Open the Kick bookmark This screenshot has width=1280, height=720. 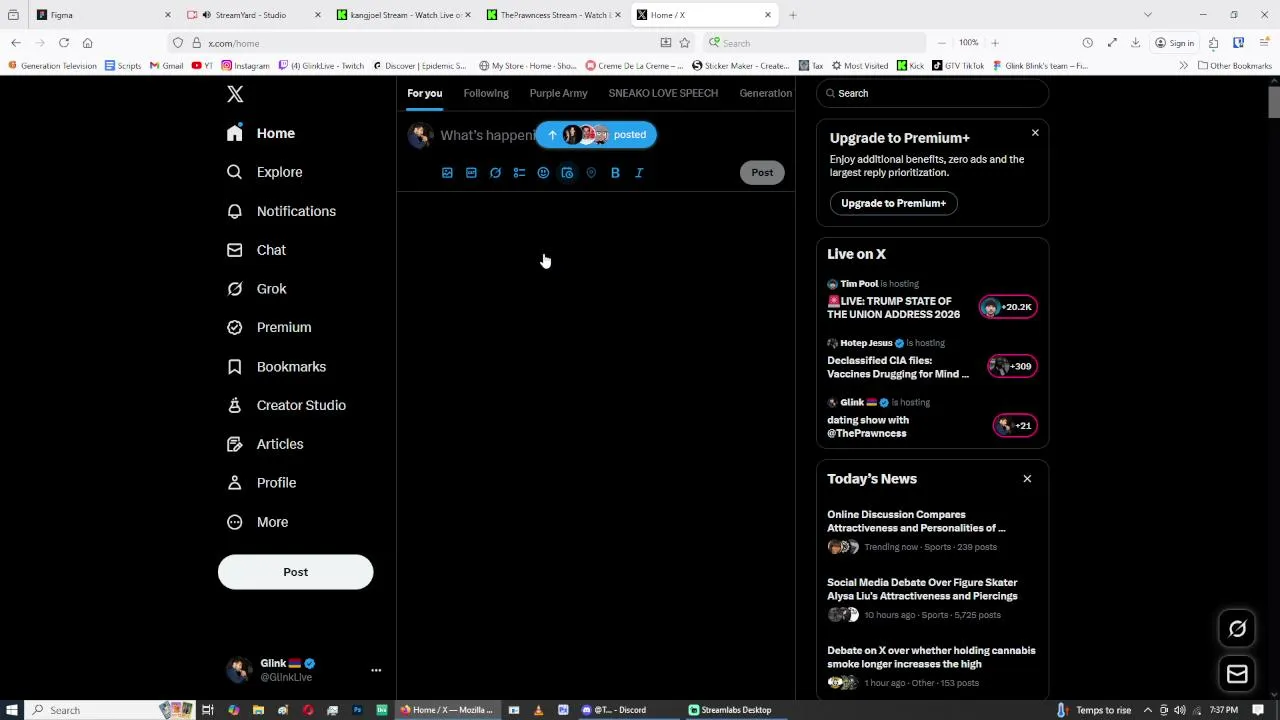pos(910,66)
